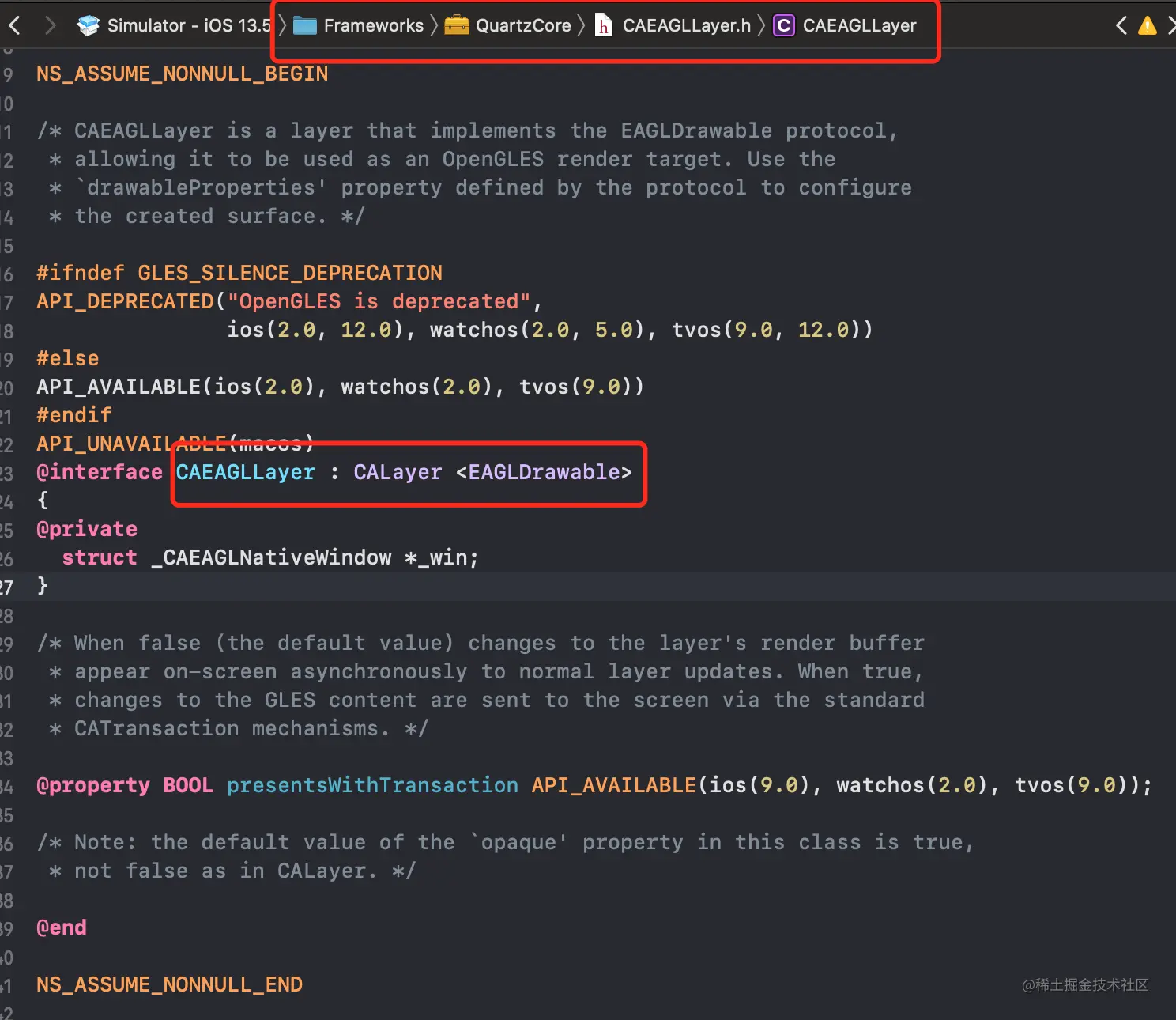The width and height of the screenshot is (1176, 1020).
Task: Click the API_DEPRECATED macro
Action: [x=126, y=301]
